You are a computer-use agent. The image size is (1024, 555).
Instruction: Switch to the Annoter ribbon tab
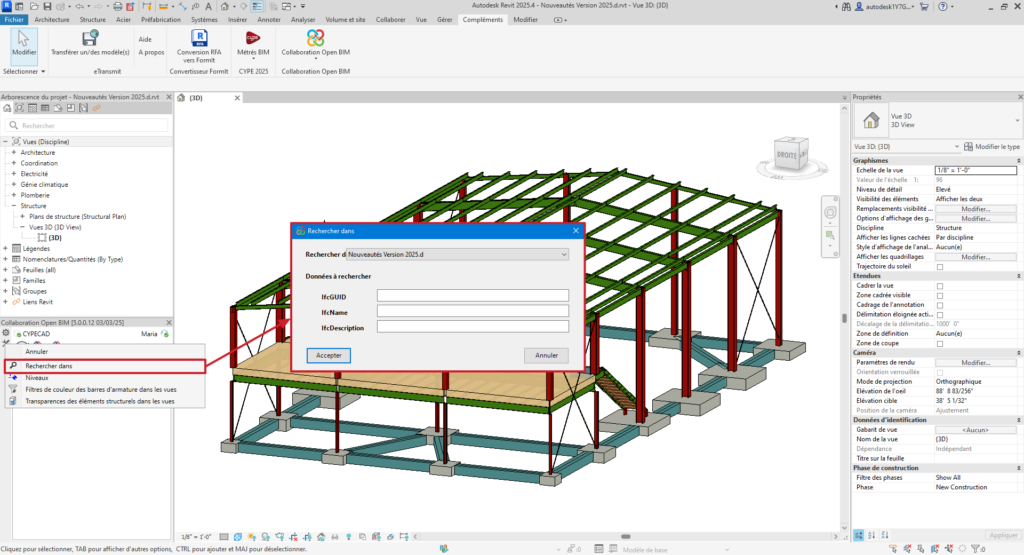point(268,20)
